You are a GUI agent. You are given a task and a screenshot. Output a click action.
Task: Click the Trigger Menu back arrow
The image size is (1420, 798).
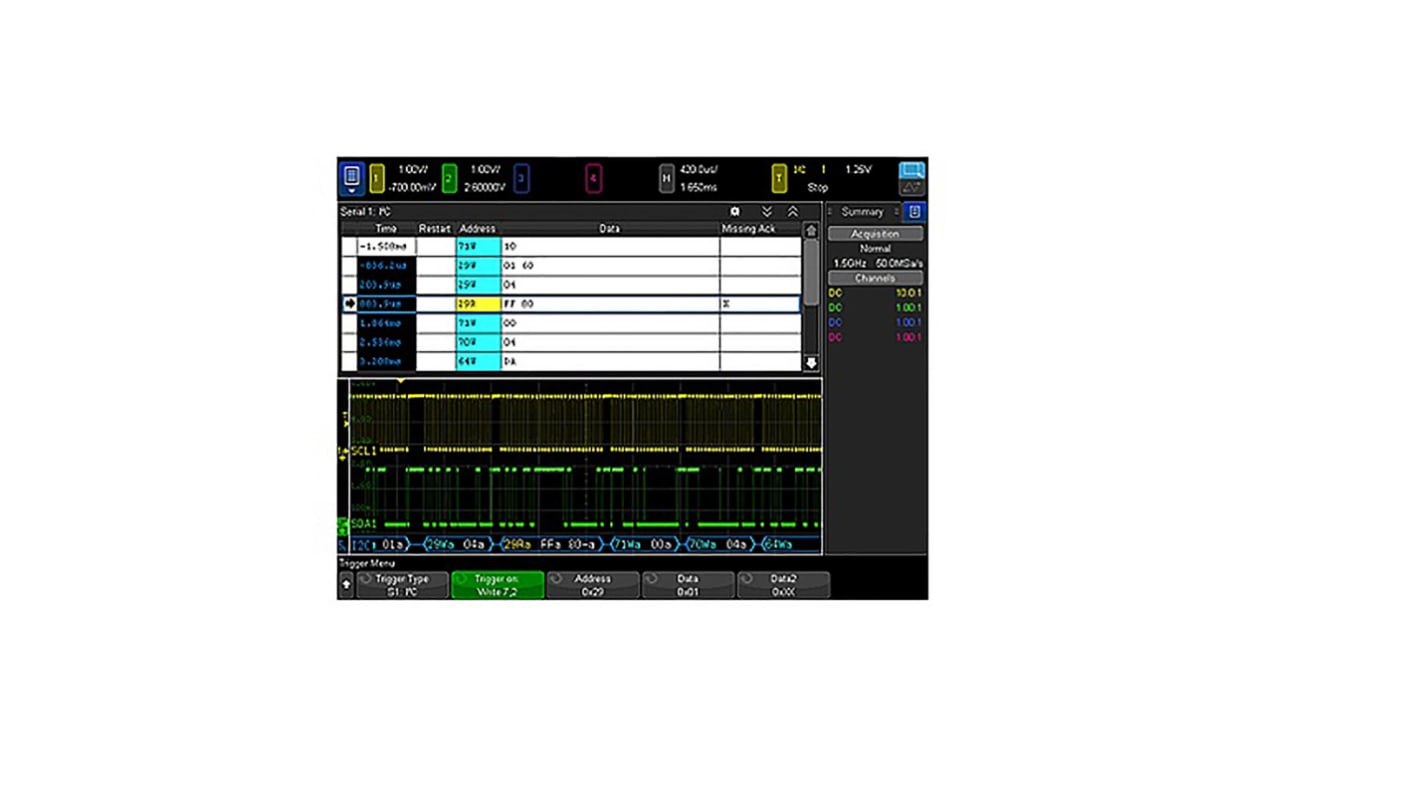(346, 585)
